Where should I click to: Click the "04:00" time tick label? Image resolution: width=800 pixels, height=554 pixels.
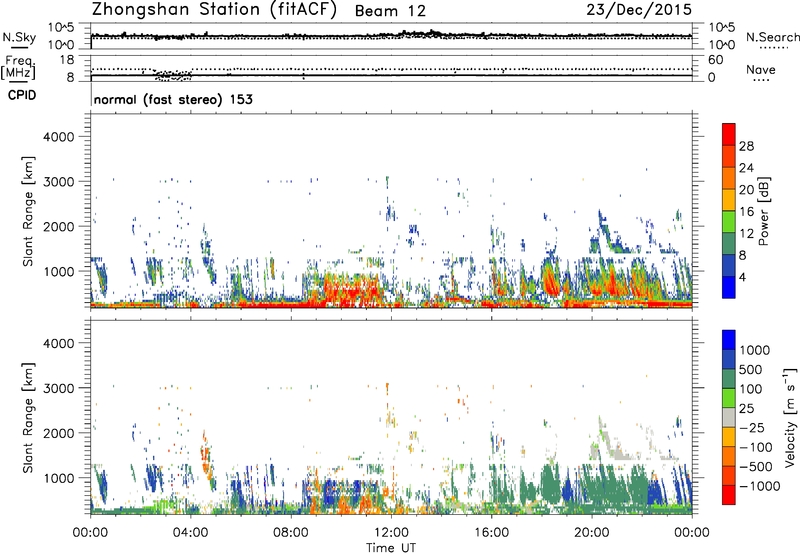[x=191, y=533]
